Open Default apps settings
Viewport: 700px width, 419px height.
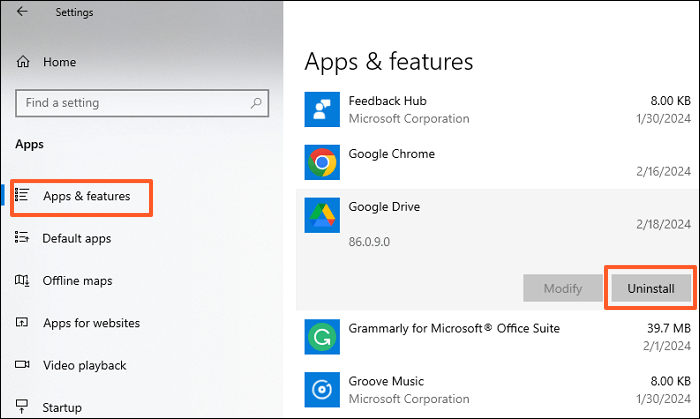(76, 239)
